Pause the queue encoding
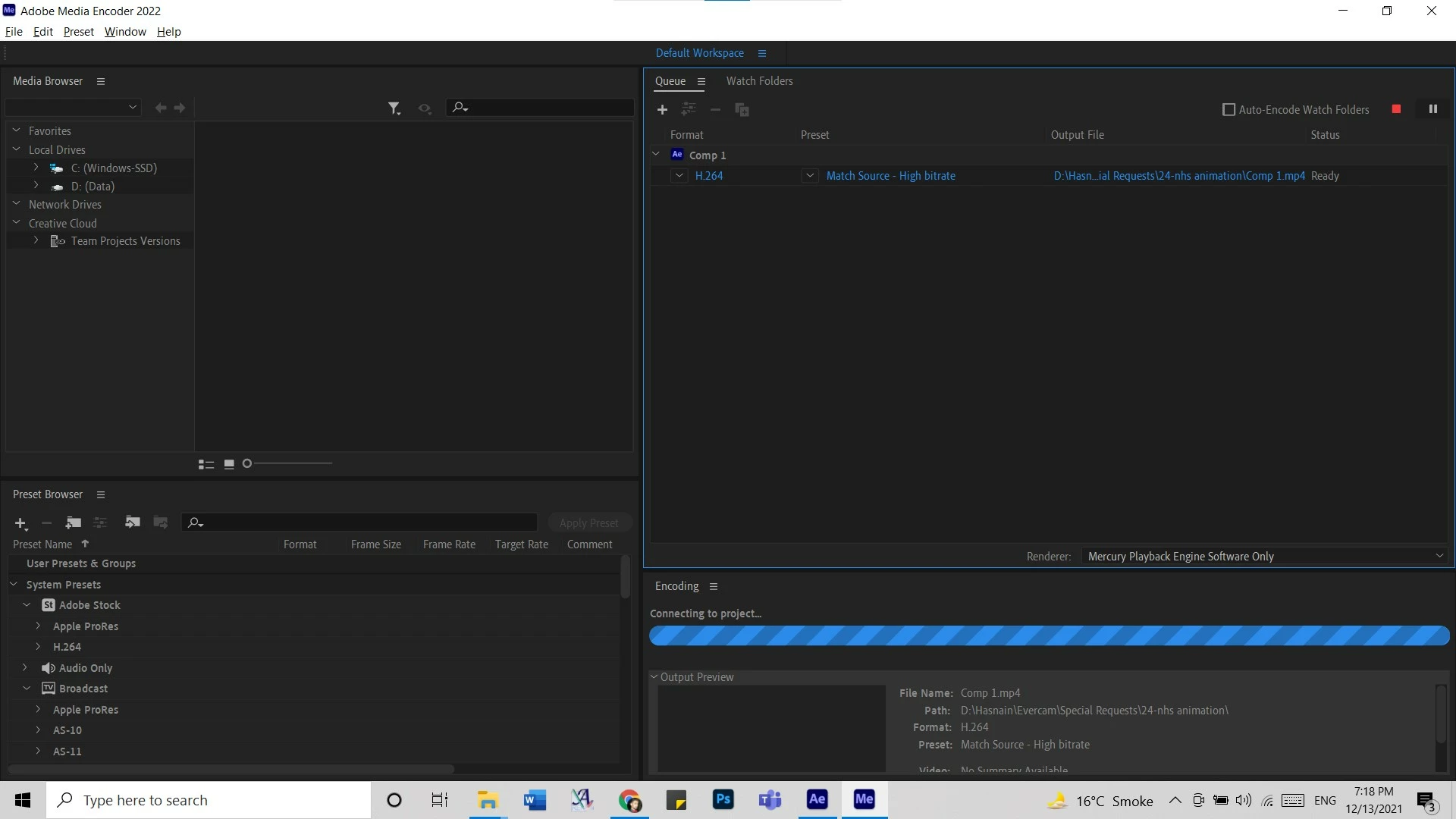This screenshot has width=1456, height=819. [x=1432, y=109]
